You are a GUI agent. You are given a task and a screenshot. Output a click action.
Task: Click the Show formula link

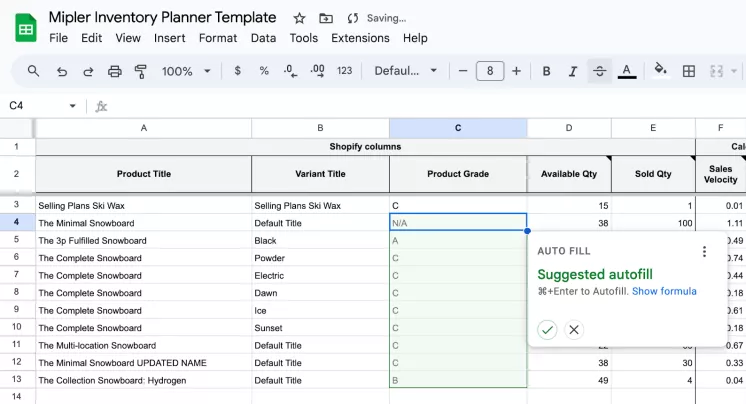click(x=664, y=291)
